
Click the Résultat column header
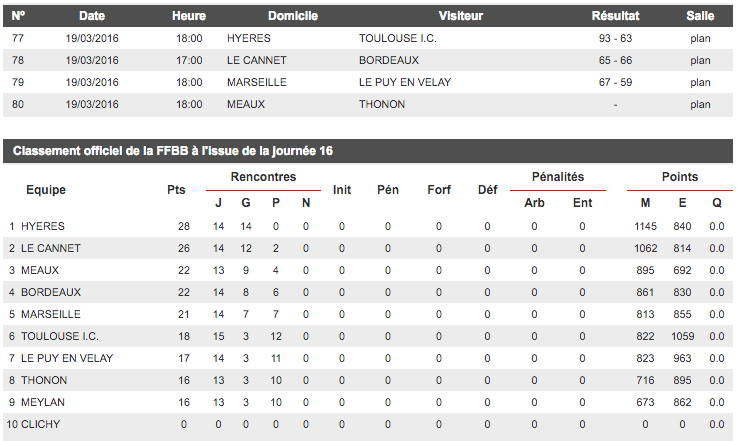(615, 16)
